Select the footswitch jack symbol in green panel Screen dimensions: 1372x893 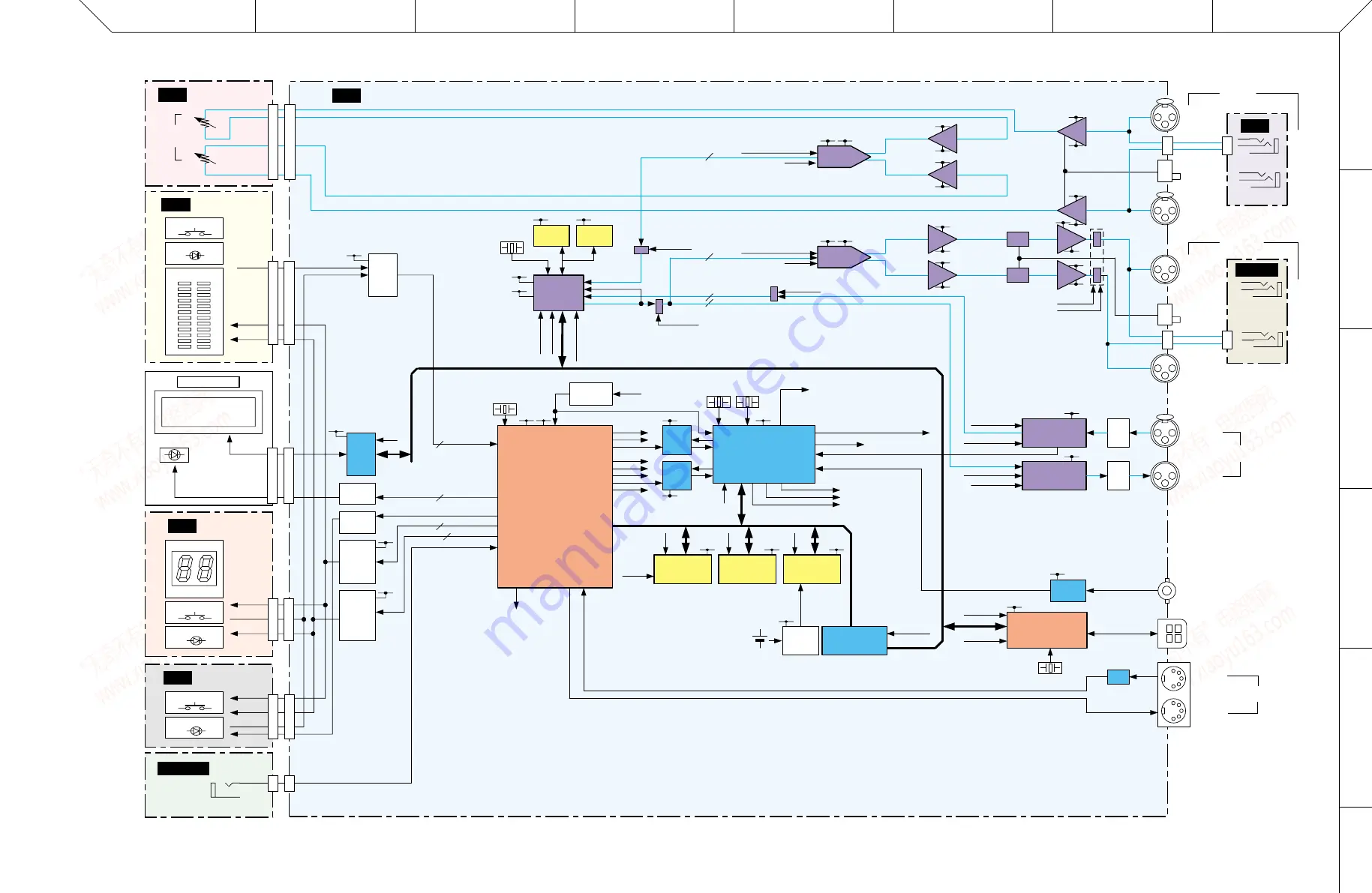click(225, 789)
